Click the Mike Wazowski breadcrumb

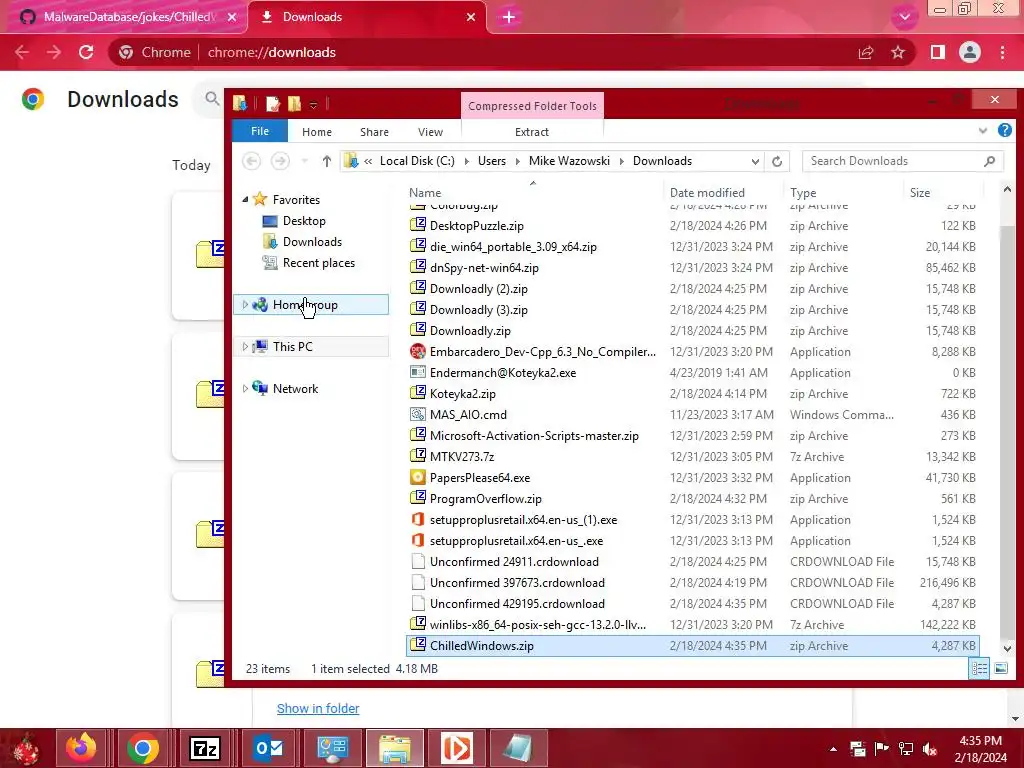click(569, 161)
